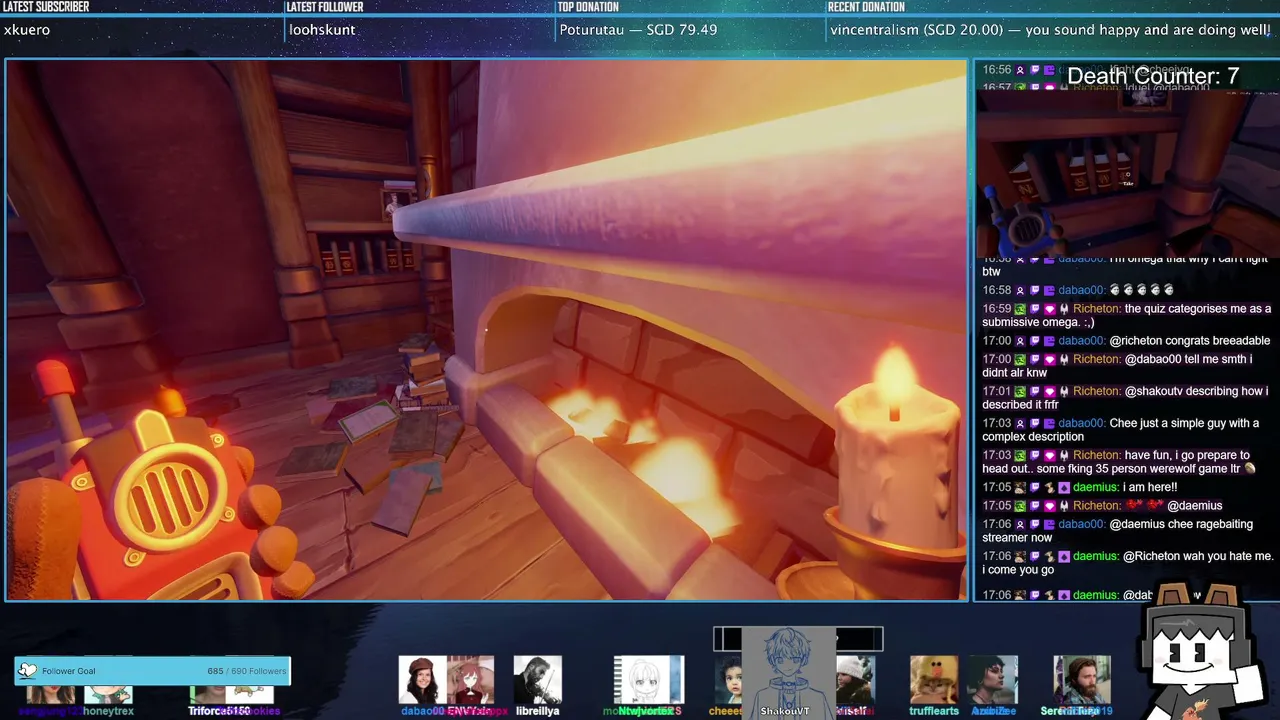Image resolution: width=1280 pixels, height=720 pixels.
Task: Click the latest subscriber name 'xkuero'
Action: coord(27,30)
